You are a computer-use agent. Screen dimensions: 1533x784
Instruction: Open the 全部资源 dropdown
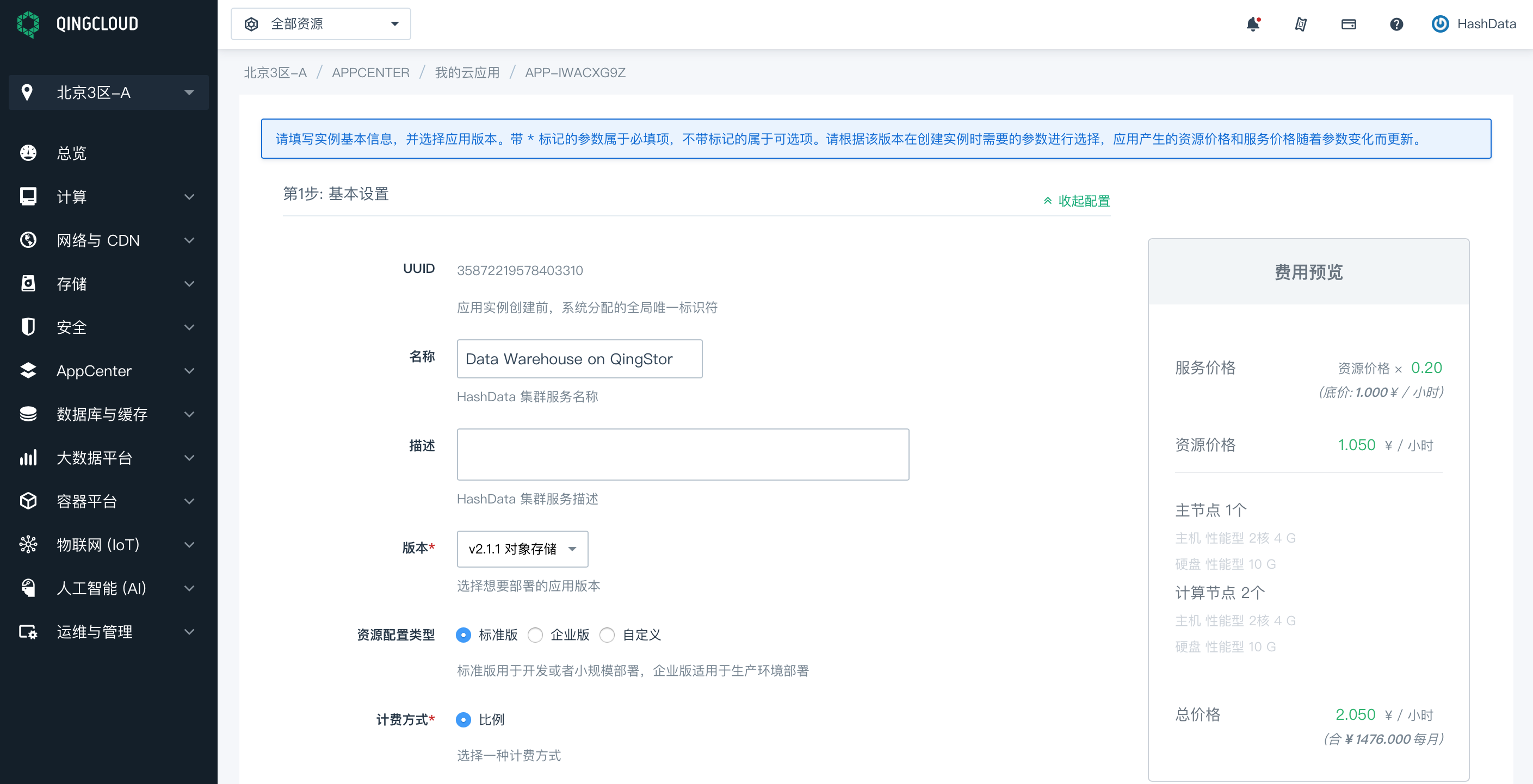click(321, 24)
